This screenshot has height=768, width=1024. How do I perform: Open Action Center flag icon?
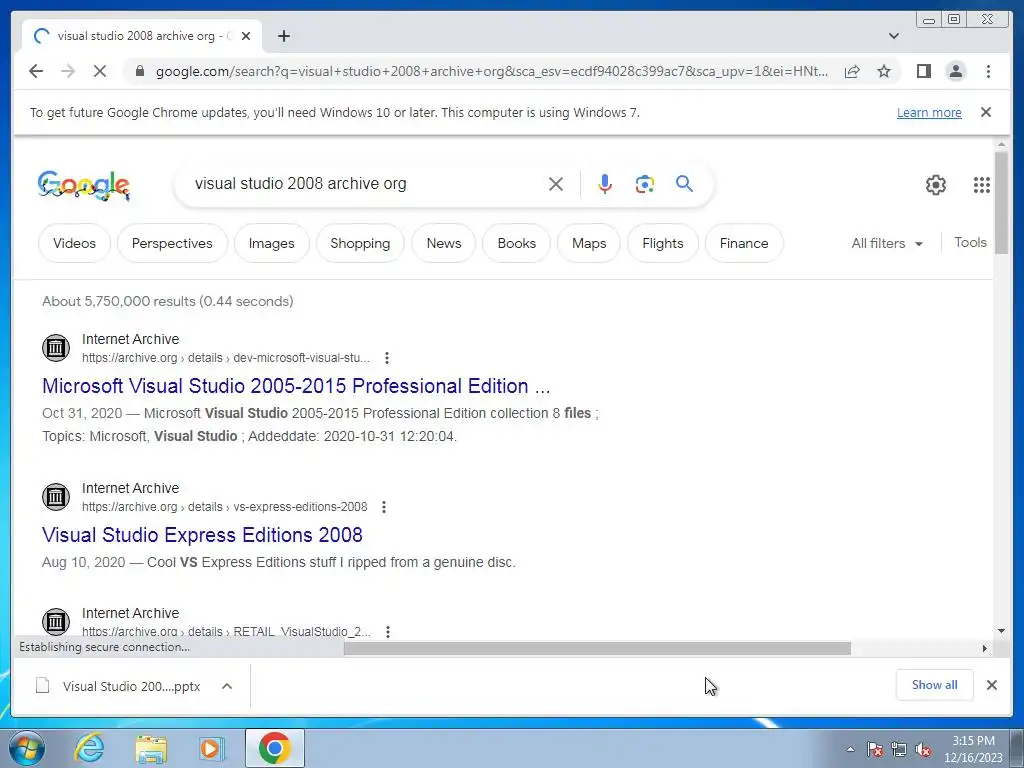coord(875,750)
